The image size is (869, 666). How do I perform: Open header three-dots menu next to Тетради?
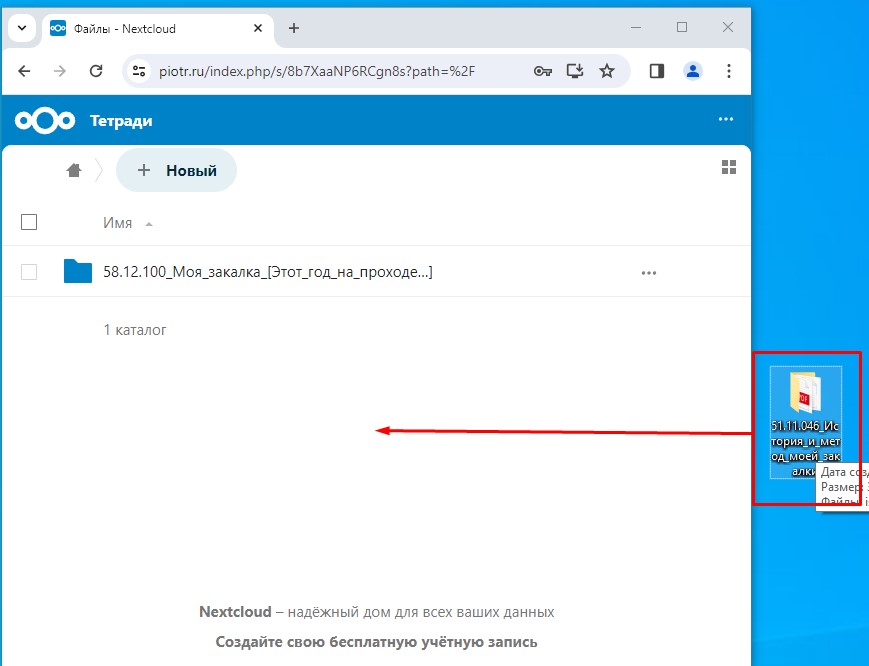tap(725, 120)
